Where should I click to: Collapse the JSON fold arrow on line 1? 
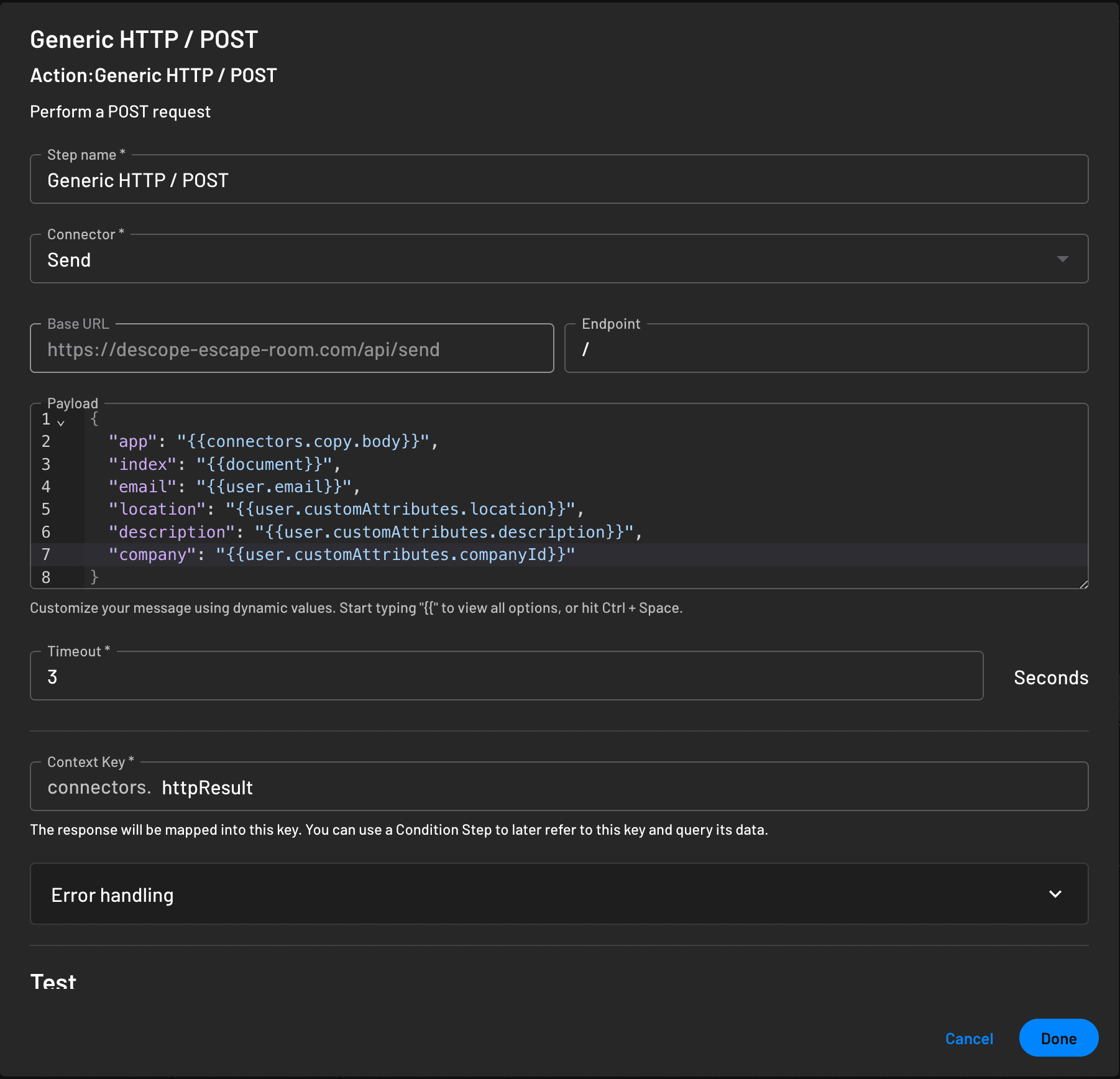click(x=61, y=423)
